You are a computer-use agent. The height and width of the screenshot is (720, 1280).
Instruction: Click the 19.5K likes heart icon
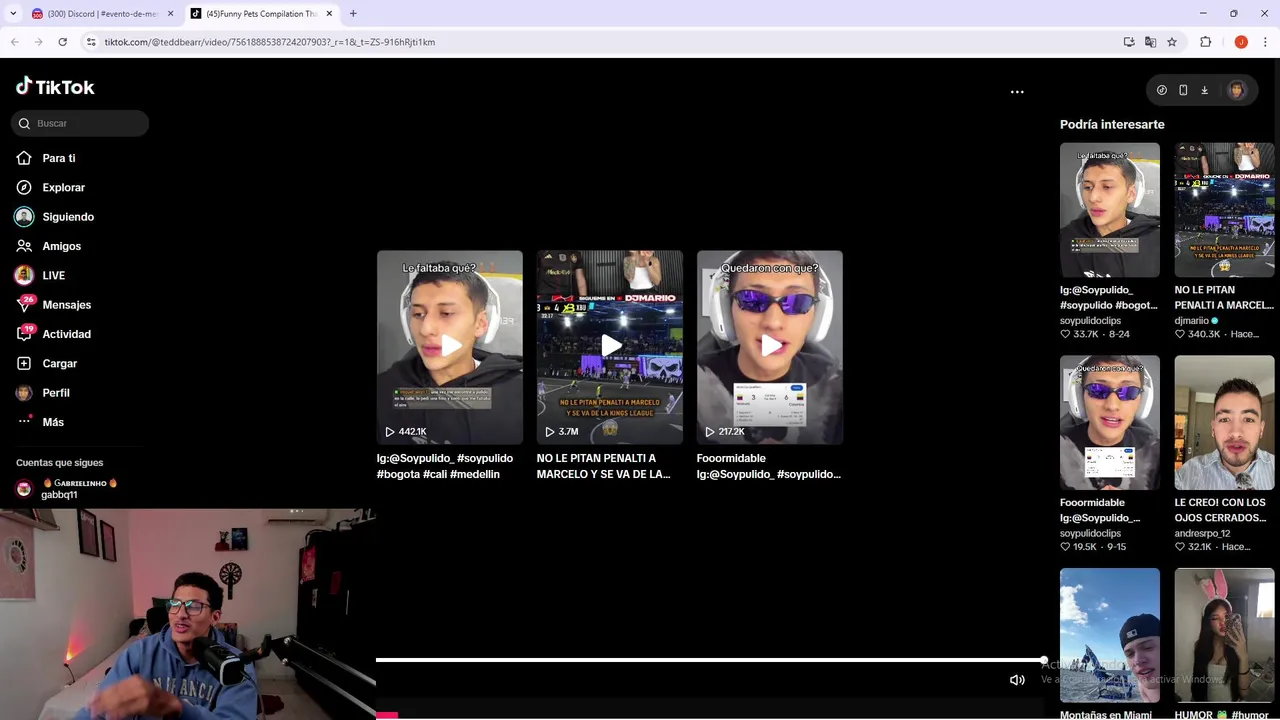(1065, 547)
